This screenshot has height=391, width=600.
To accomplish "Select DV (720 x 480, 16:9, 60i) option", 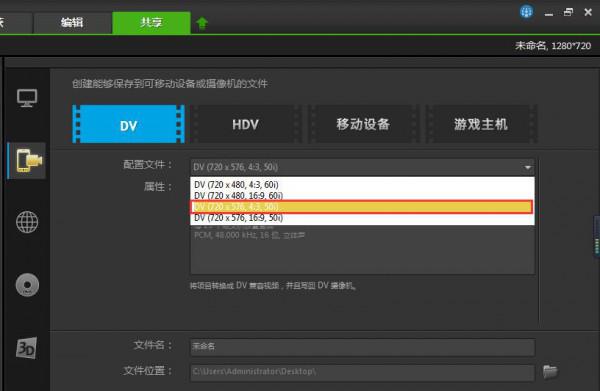I will (x=362, y=196).
